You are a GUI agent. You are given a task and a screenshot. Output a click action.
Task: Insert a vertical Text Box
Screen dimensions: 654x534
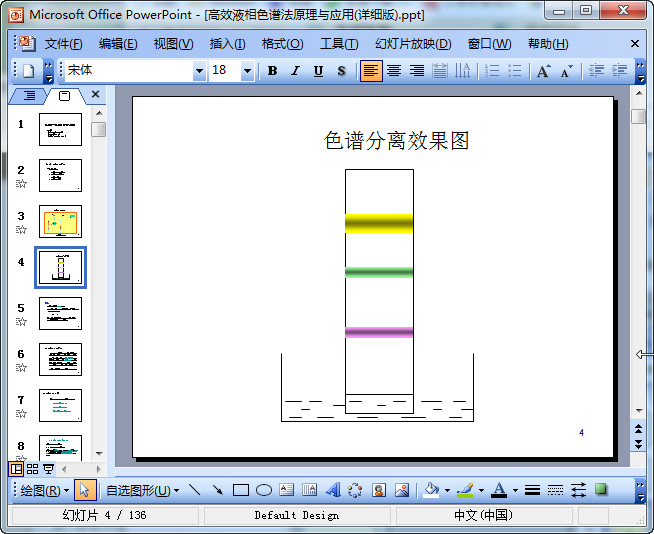(x=309, y=490)
